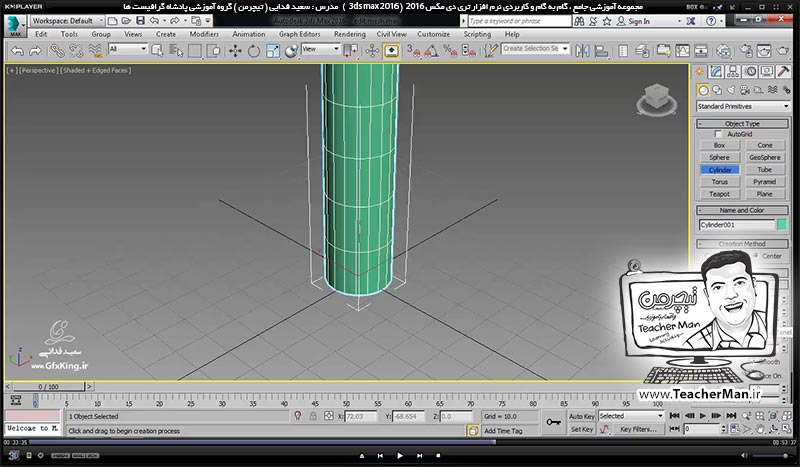
Task: Open the Rendering menu
Action: point(349,34)
